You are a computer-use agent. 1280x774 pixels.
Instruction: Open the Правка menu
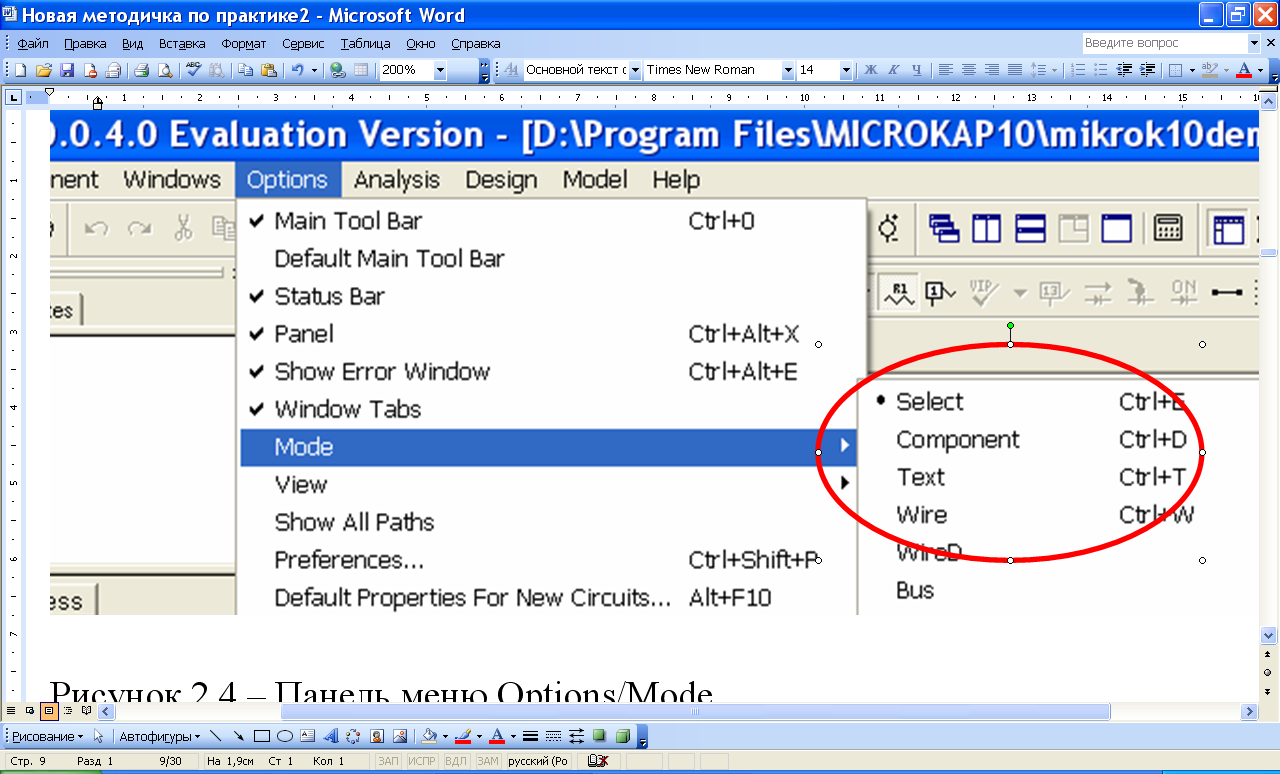coord(85,44)
